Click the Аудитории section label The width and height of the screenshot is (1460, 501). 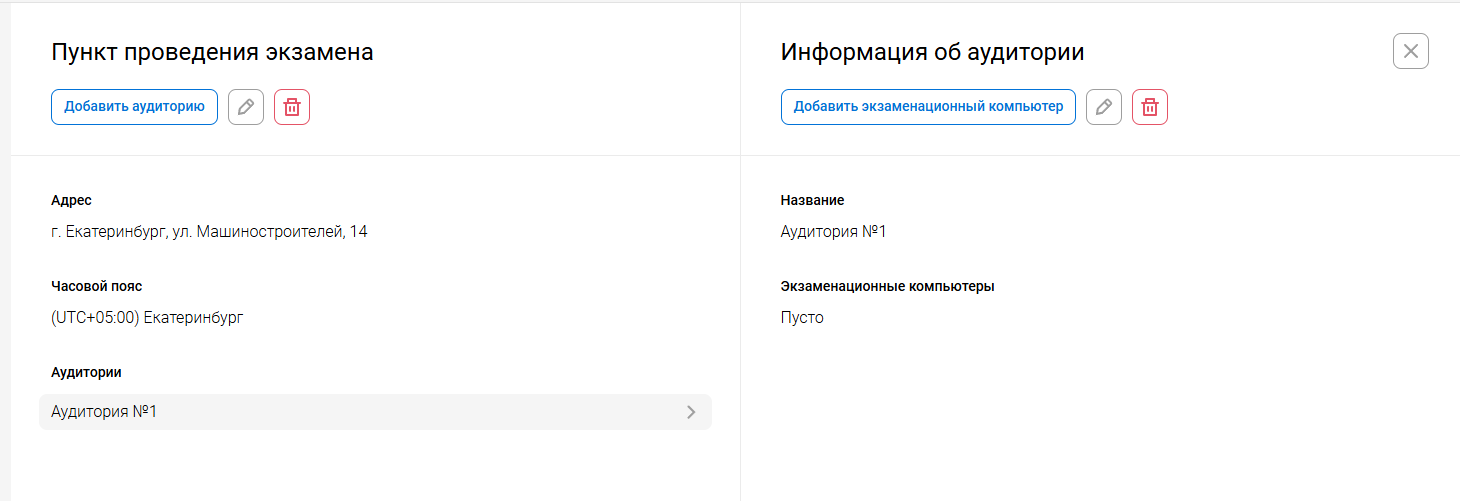coord(86,372)
